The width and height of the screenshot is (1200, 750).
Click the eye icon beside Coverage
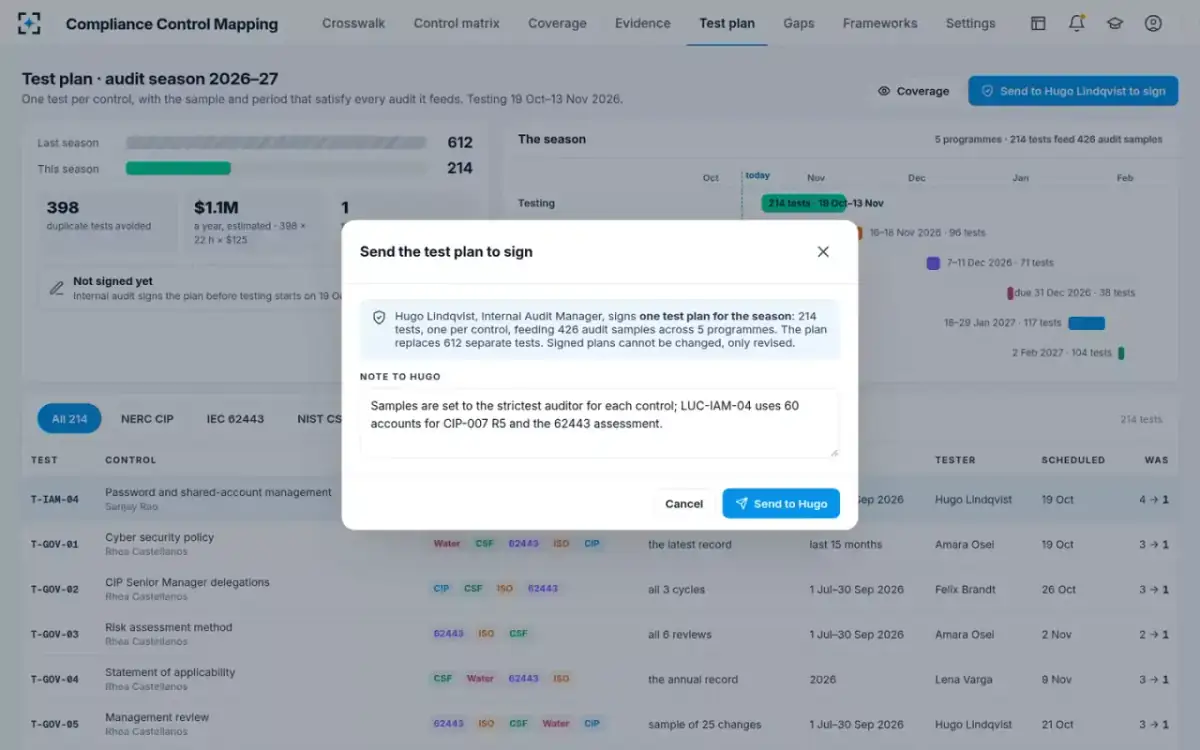click(x=884, y=91)
